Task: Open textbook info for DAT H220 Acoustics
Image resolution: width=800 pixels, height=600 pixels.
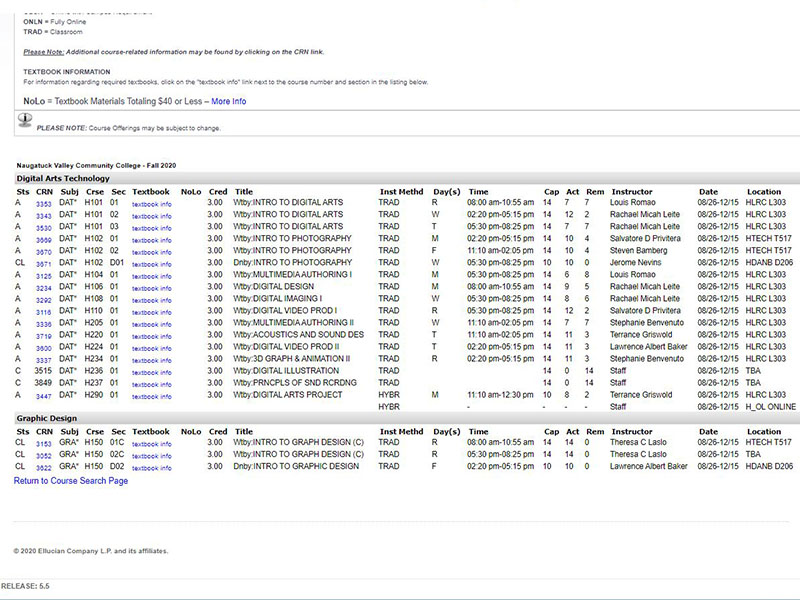Action: pyautogui.click(x=152, y=336)
